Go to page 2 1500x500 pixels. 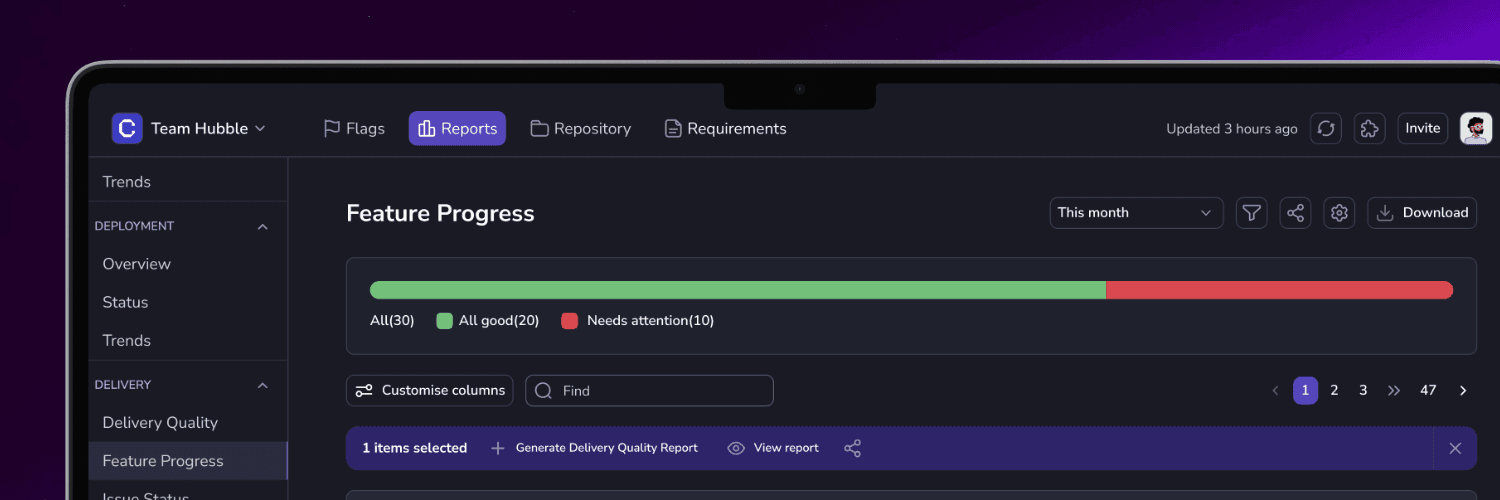[1334, 390]
